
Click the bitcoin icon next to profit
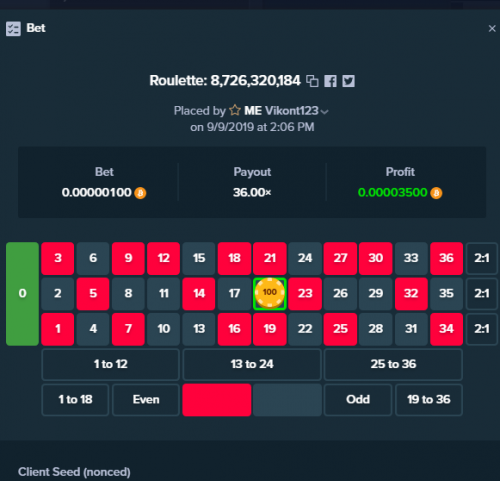(x=436, y=193)
